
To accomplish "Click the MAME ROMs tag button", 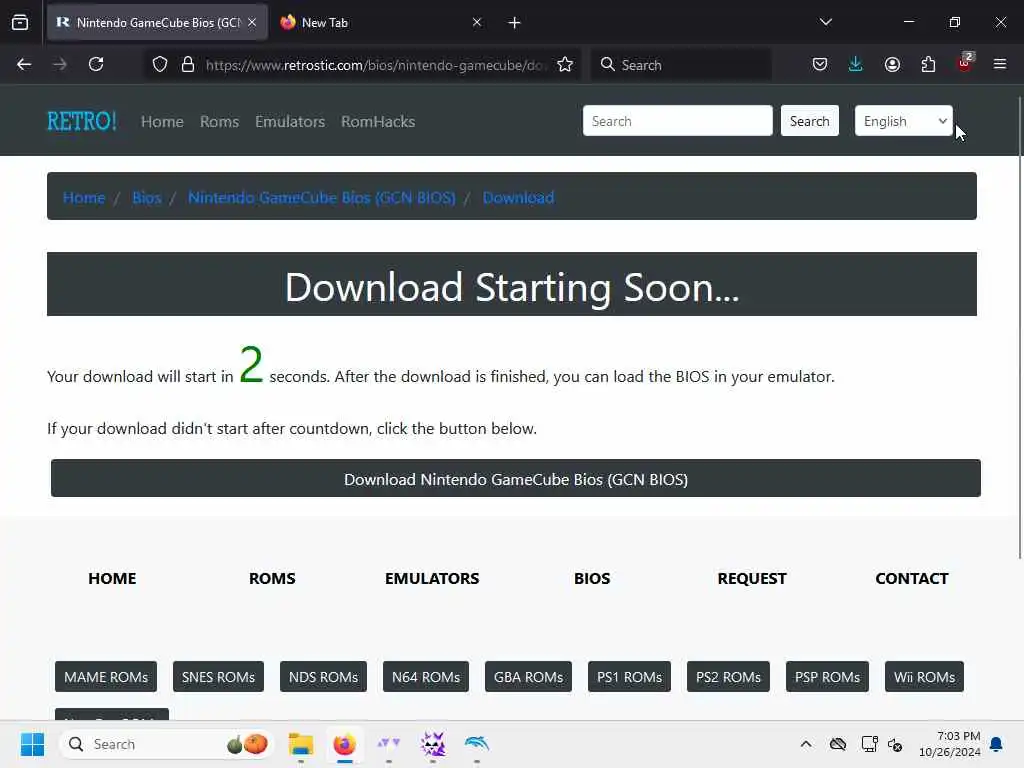I will [106, 677].
